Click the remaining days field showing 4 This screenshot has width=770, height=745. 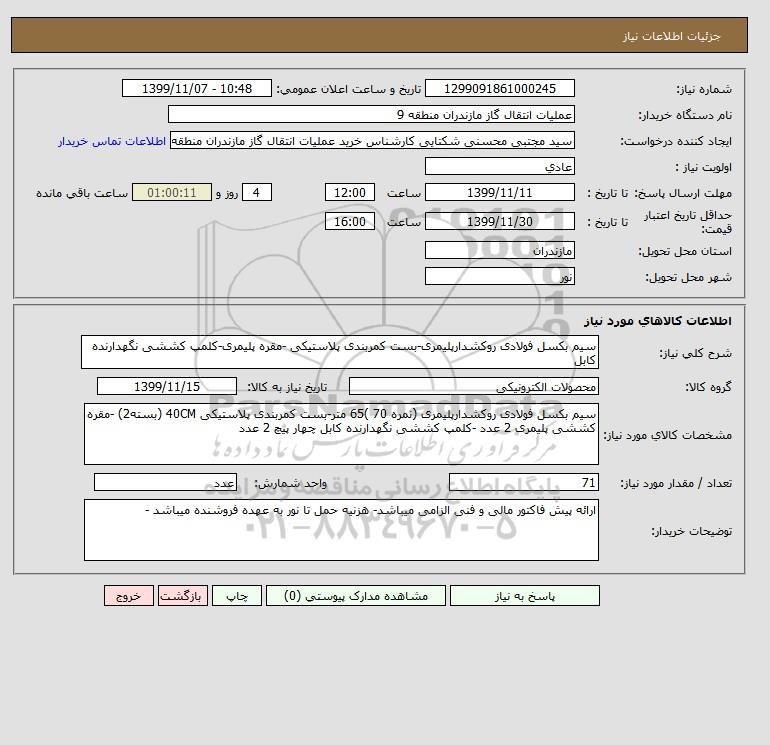point(256,193)
